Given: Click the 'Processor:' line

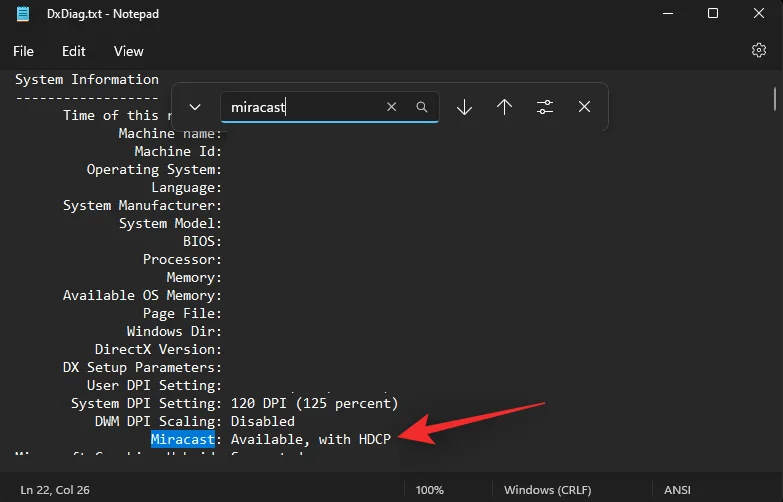Looking at the screenshot, I should 182,259.
